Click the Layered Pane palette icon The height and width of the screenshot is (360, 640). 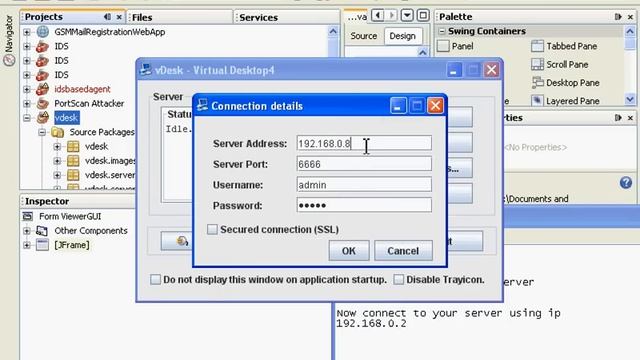pyautogui.click(x=538, y=100)
